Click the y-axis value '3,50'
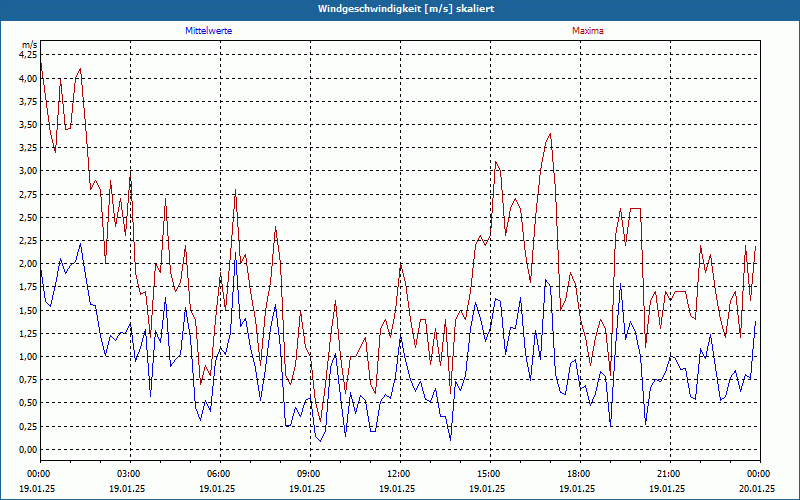Image resolution: width=800 pixels, height=500 pixels. click(x=29, y=124)
